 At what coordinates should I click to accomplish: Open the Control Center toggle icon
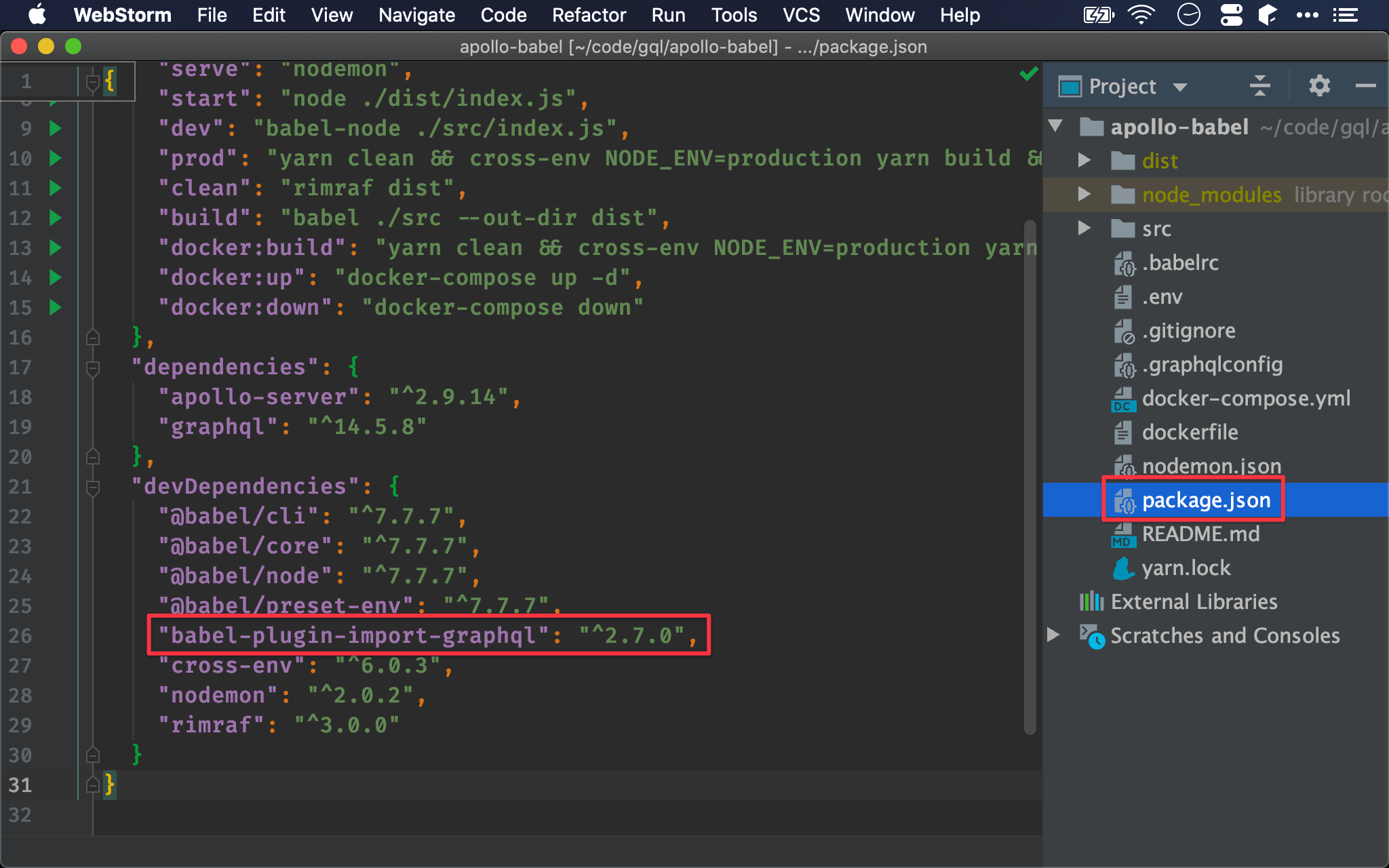[1231, 14]
